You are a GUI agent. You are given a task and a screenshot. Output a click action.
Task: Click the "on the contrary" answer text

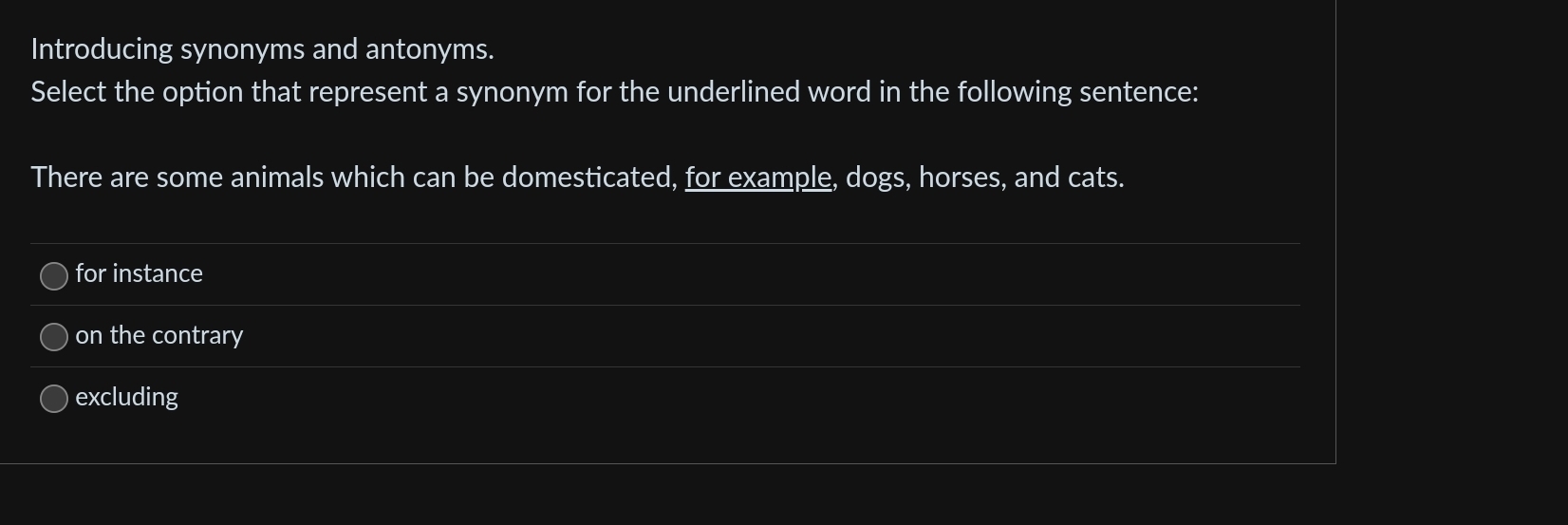click(x=159, y=335)
